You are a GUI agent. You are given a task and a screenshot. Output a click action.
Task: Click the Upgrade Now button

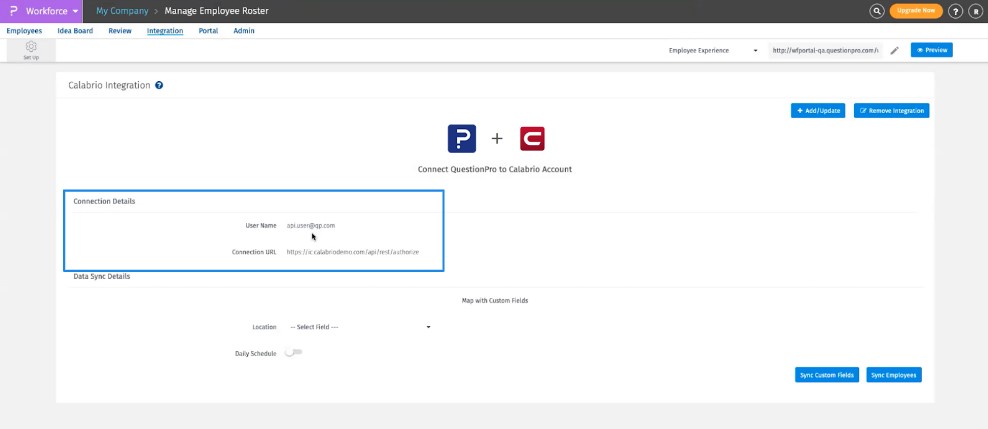tap(916, 11)
